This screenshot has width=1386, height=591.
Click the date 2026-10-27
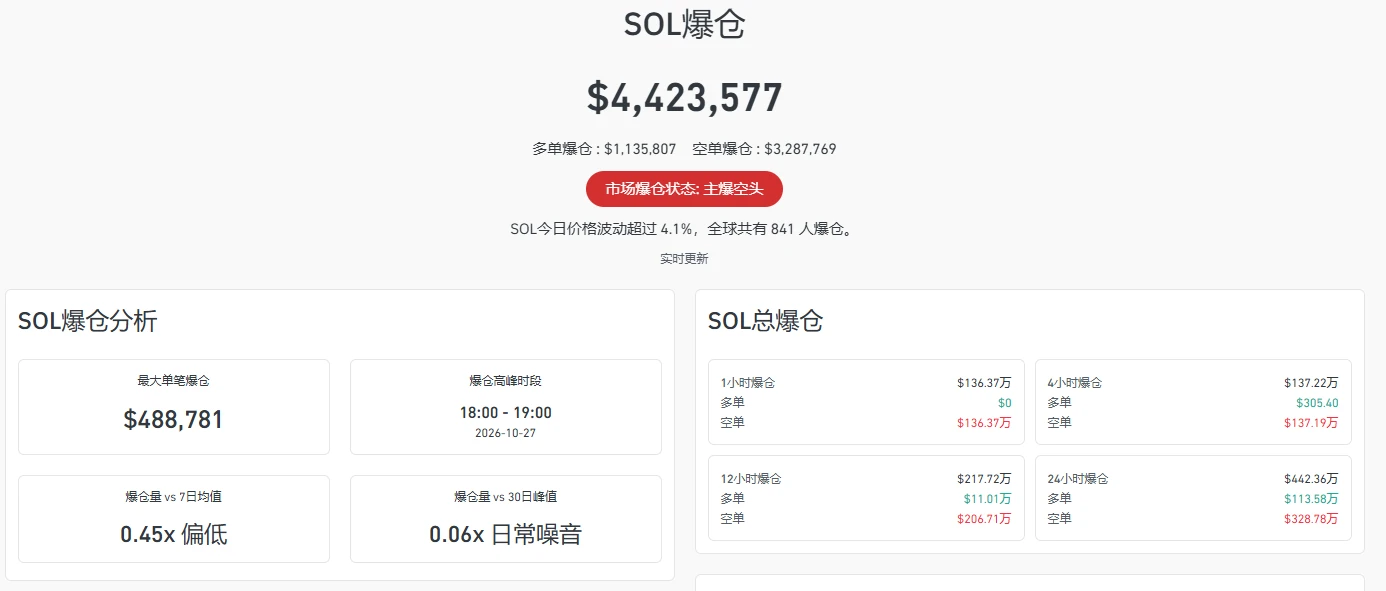[506, 434]
